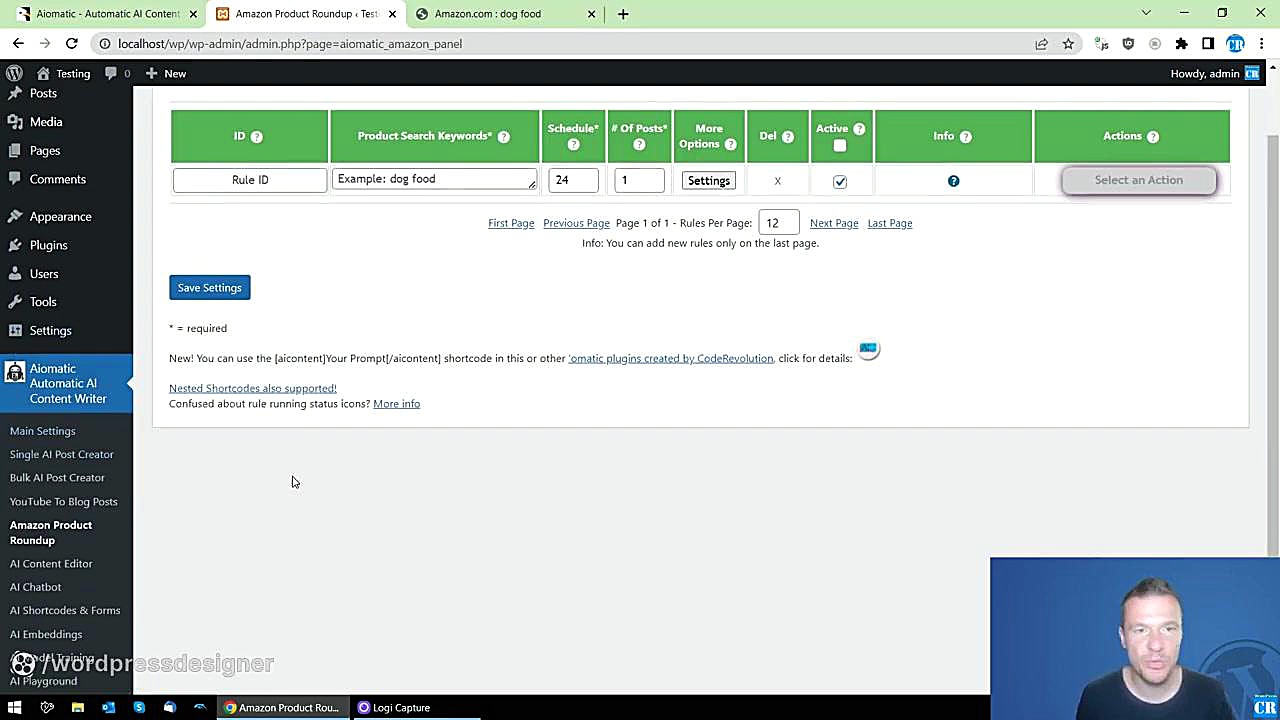
Task: Switch to the Amazon.com dog food tab
Action: [506, 14]
